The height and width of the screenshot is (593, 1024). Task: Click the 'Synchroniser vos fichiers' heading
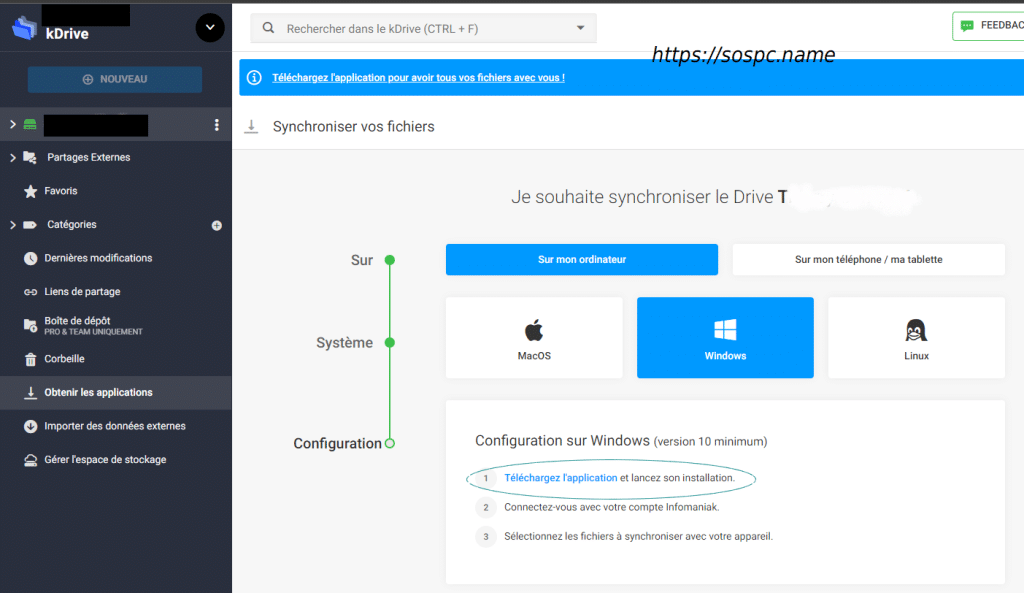pyautogui.click(x=353, y=127)
